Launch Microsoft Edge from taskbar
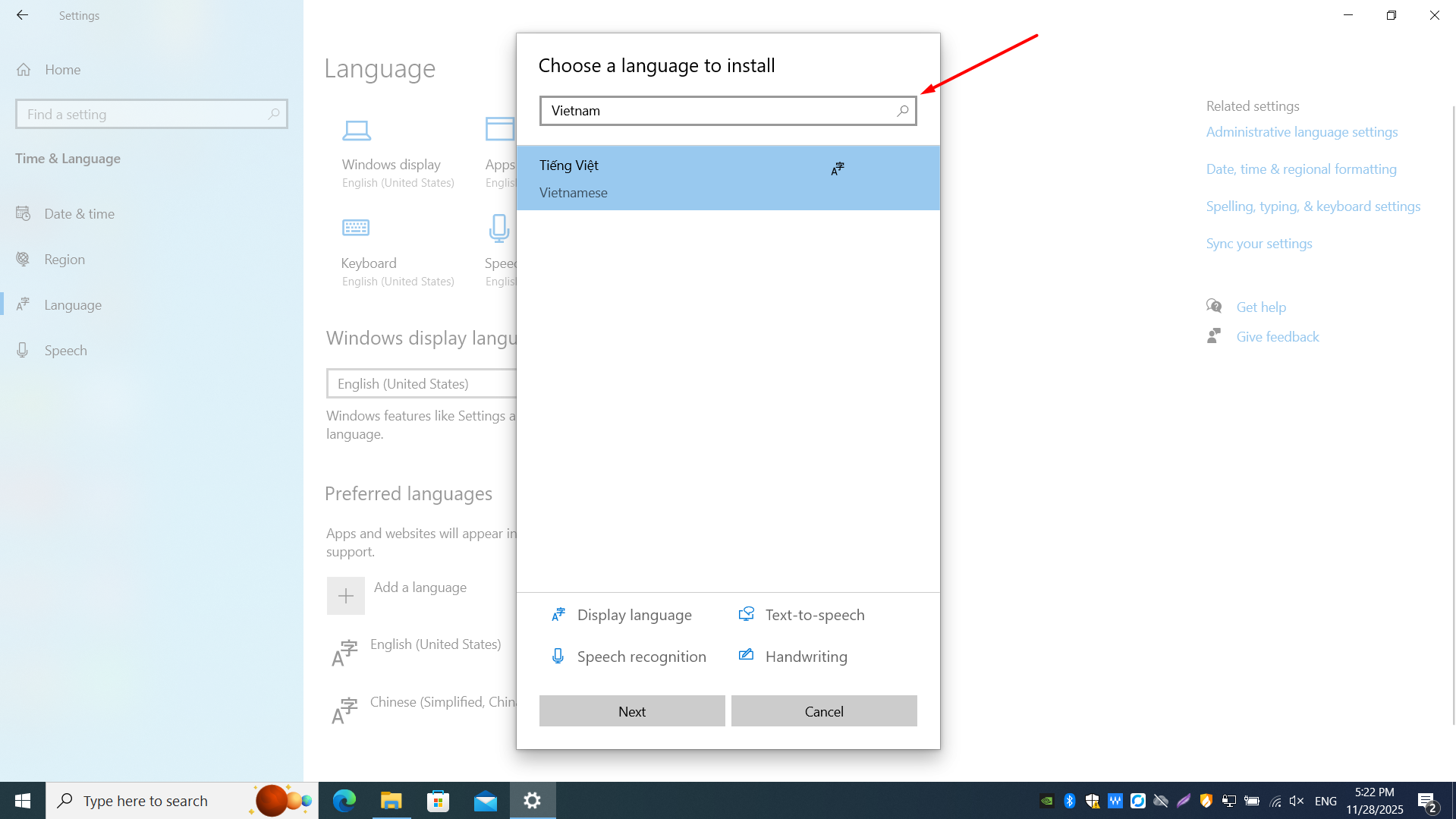The image size is (1456, 819). click(x=344, y=801)
